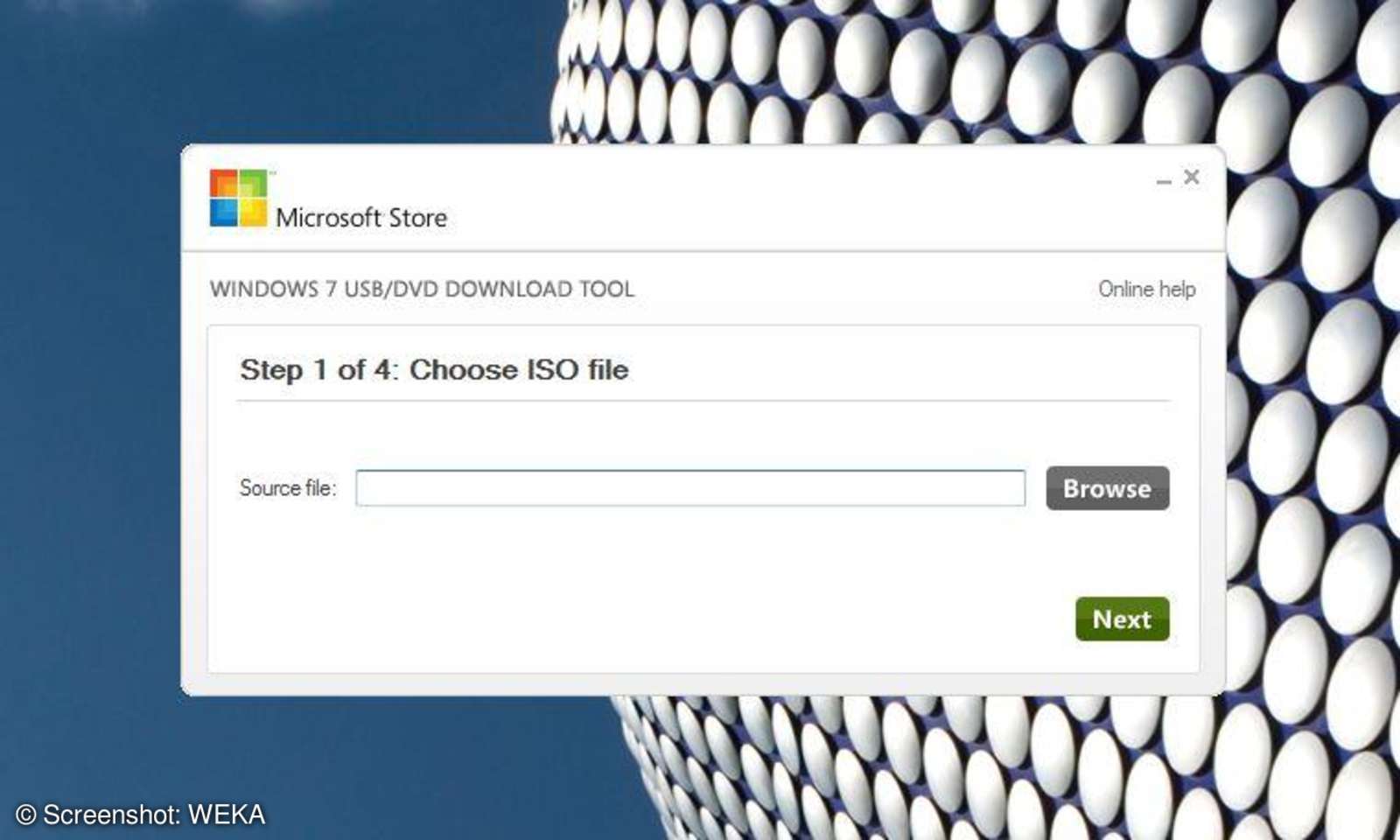The width and height of the screenshot is (1400, 840).
Task: Click the blue square in the Microsoft logo
Action: point(224,212)
